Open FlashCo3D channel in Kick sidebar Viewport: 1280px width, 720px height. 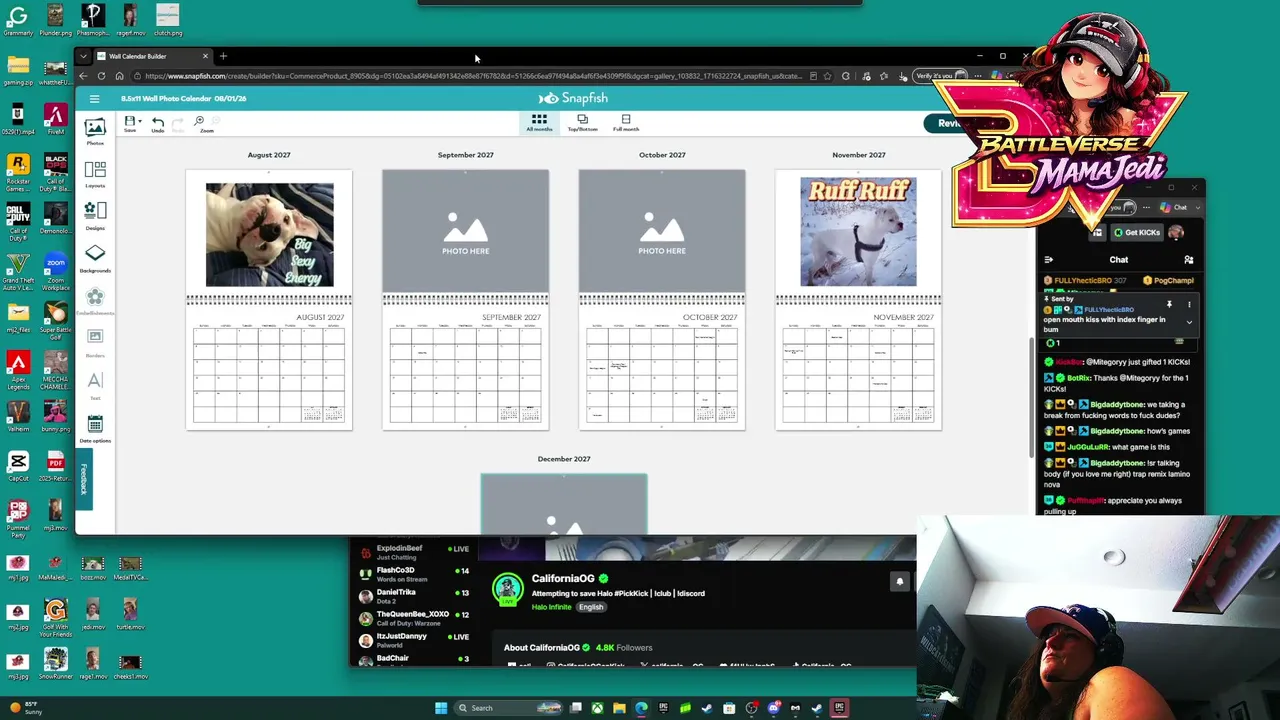coord(415,573)
